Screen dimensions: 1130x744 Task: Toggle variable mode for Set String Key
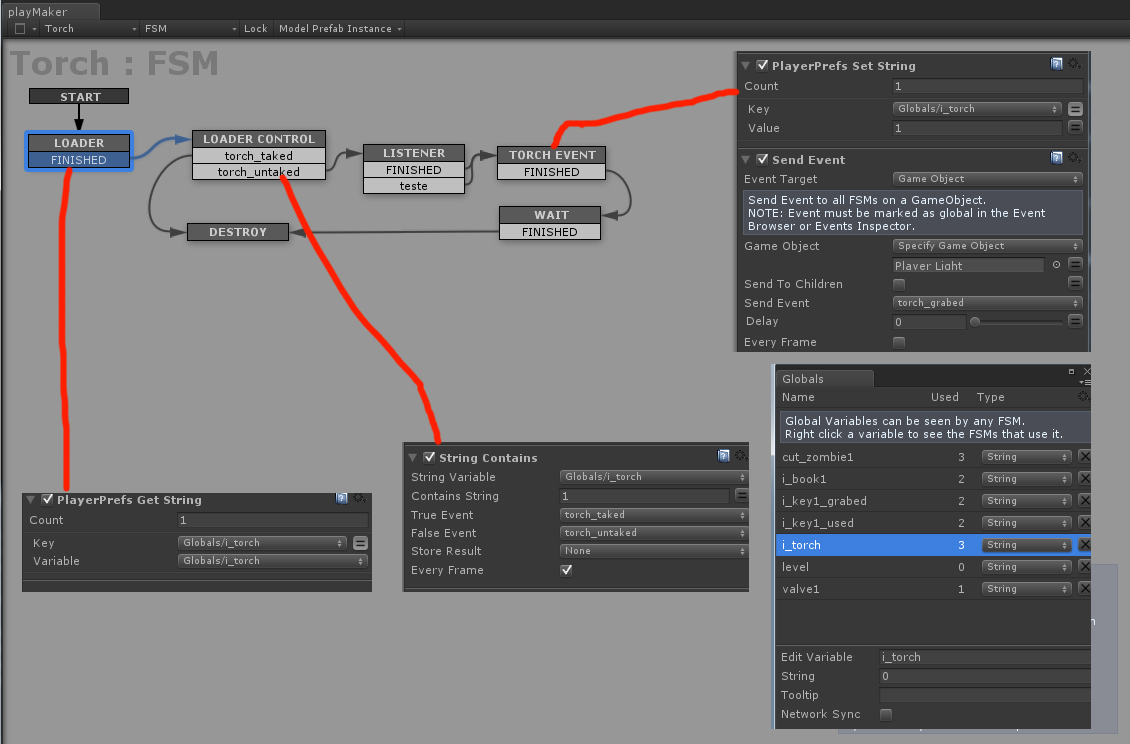(1075, 109)
